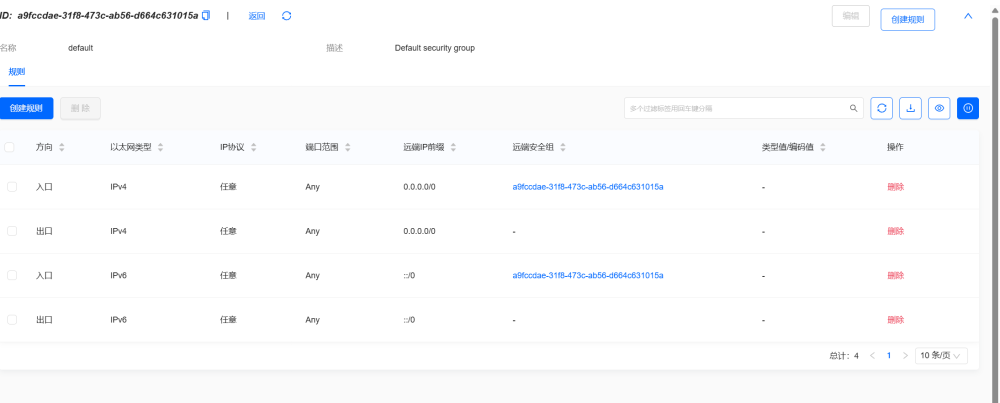The height and width of the screenshot is (403, 1000).
Task: Switch to the 规则 tab
Action: (17, 72)
